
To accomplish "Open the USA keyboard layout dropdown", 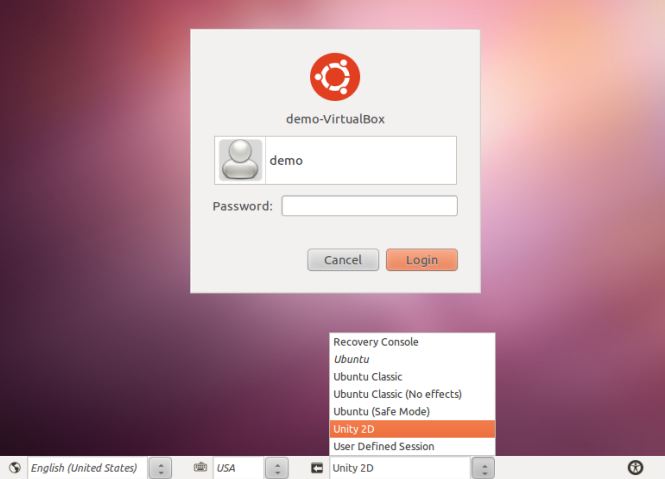I will pyautogui.click(x=239, y=468).
